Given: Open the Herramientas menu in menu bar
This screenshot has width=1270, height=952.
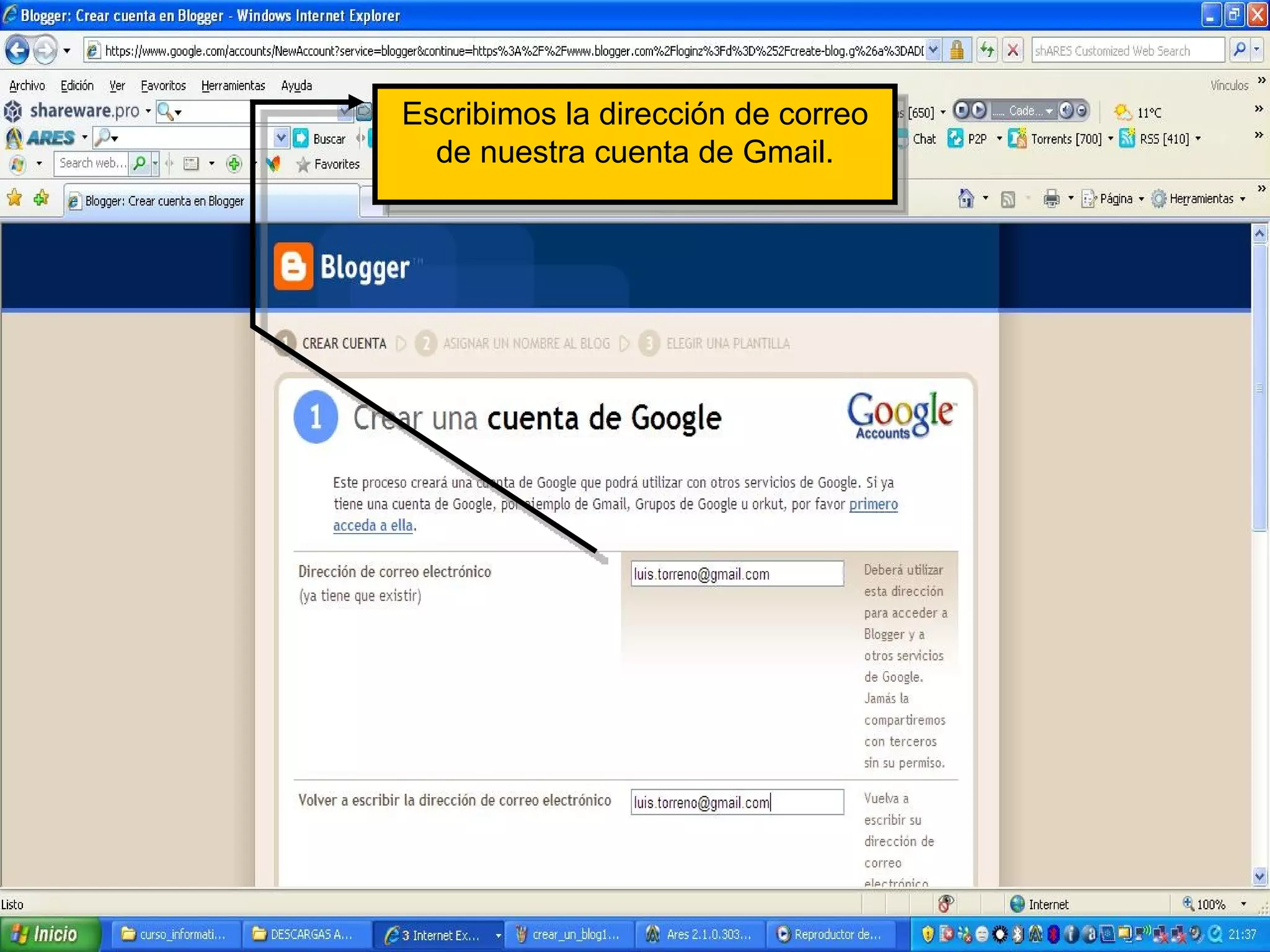Looking at the screenshot, I should point(233,86).
